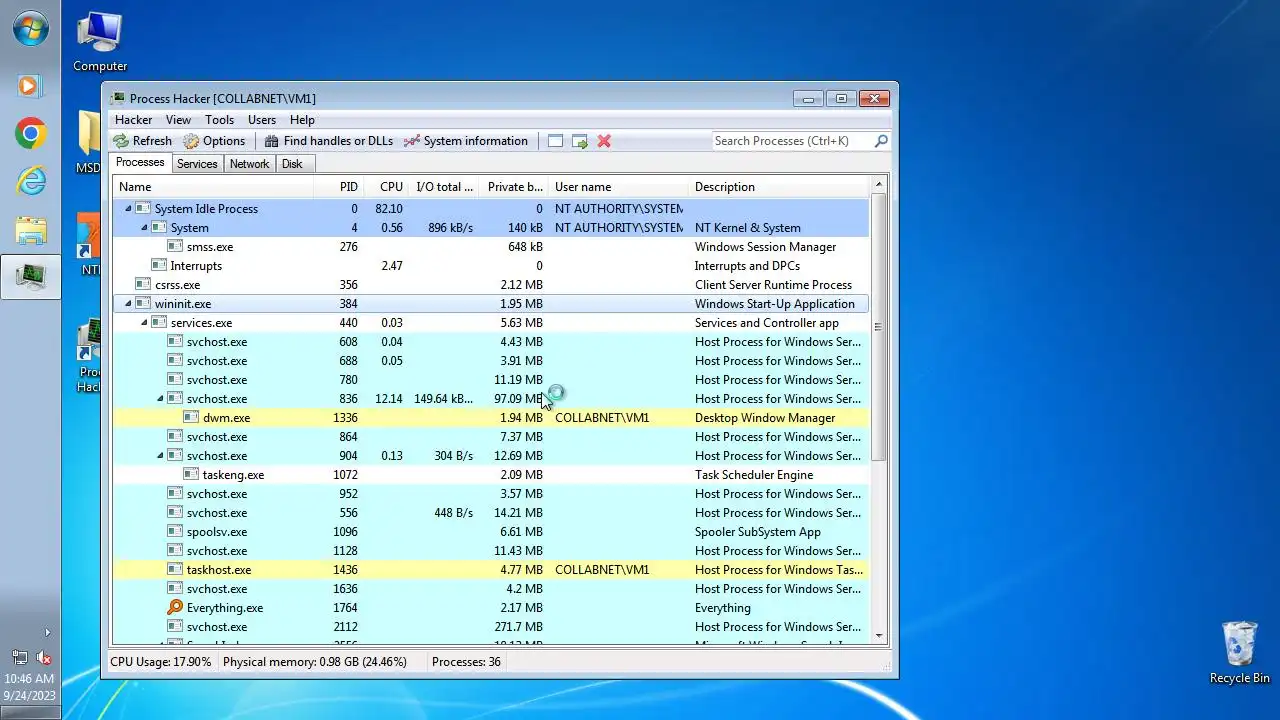Image resolution: width=1280 pixels, height=720 pixels.
Task: Click the Everything.exe magnifier icon
Action: [x=175, y=608]
